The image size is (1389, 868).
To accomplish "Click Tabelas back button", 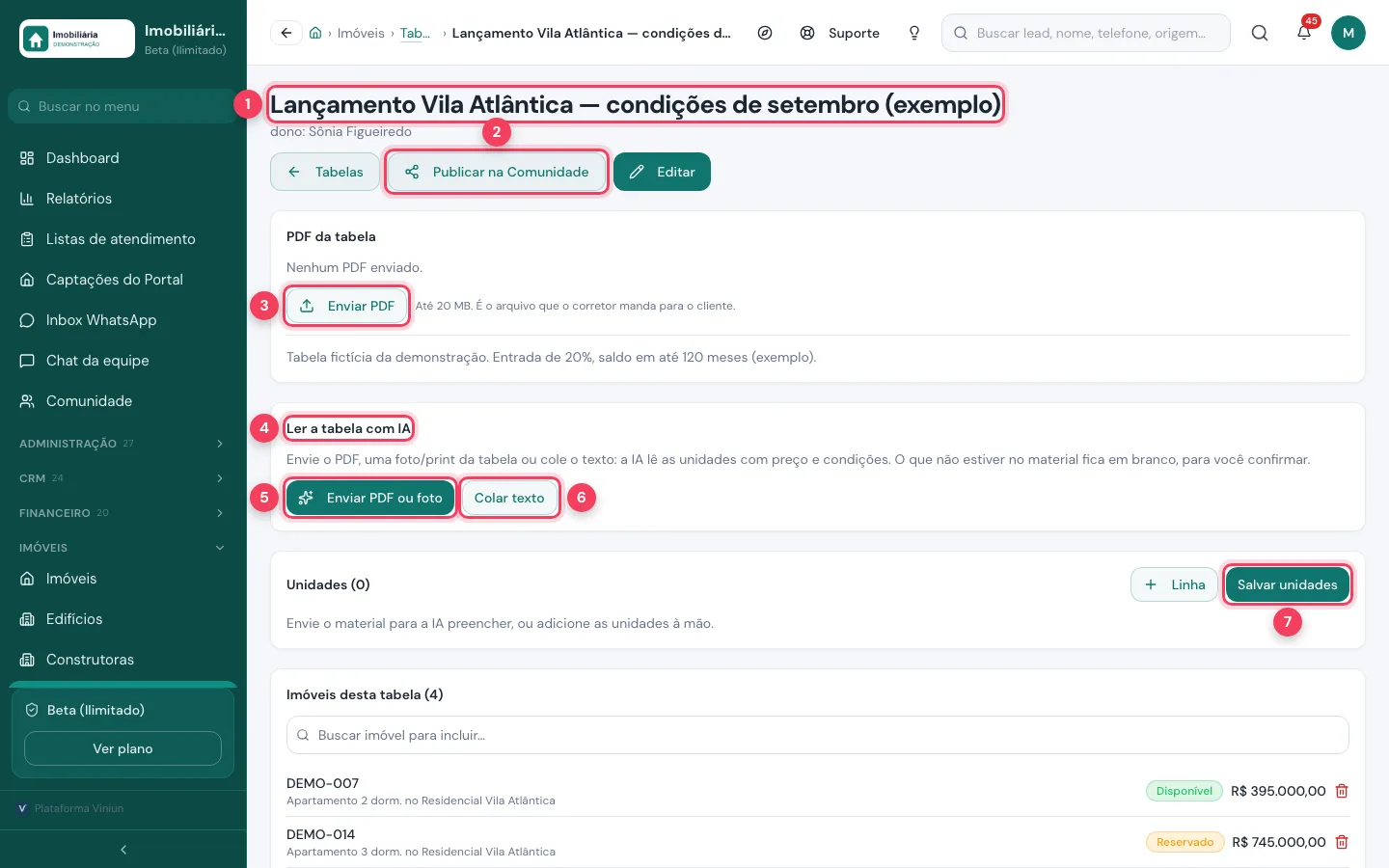I will 325,172.
